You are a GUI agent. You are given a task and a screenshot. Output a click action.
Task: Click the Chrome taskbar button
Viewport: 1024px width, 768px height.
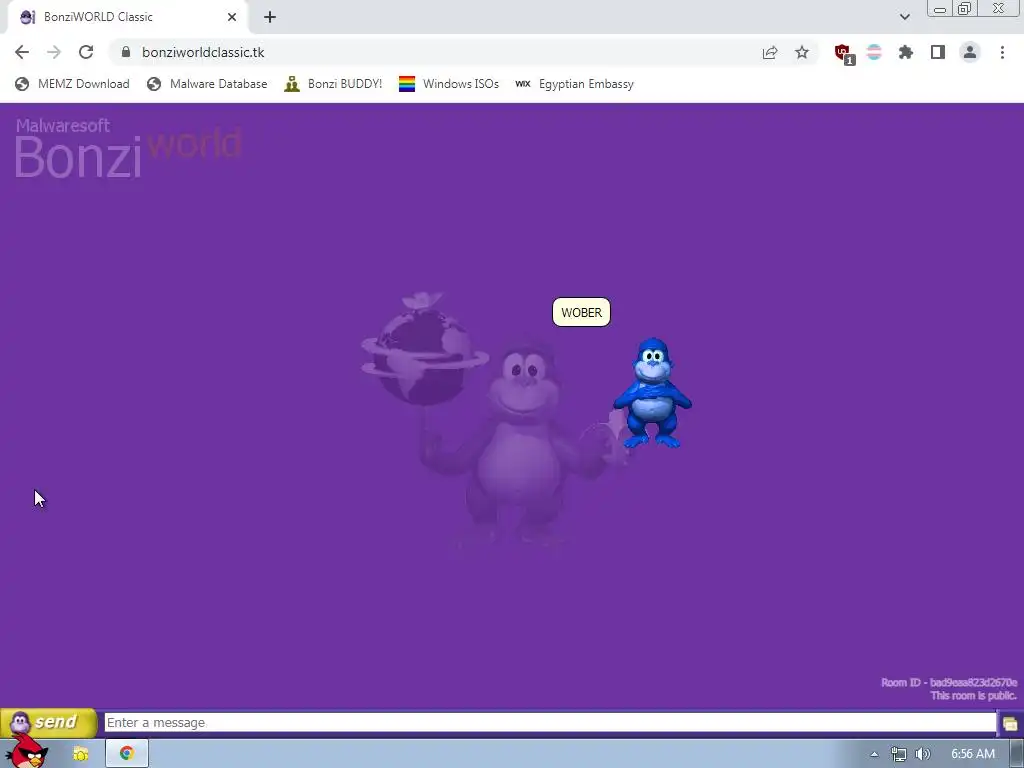tap(127, 753)
